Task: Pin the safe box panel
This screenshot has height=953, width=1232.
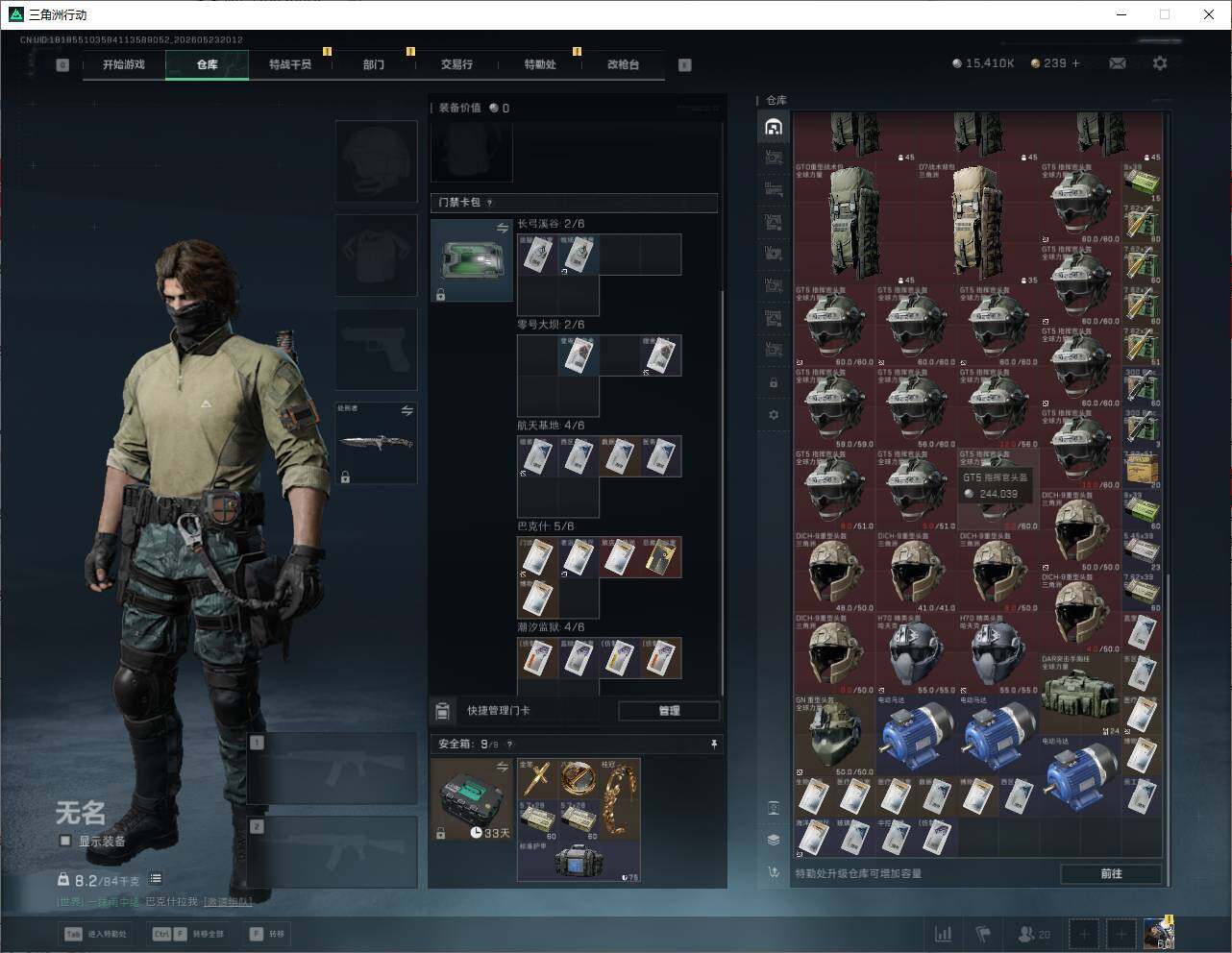Action: click(714, 744)
